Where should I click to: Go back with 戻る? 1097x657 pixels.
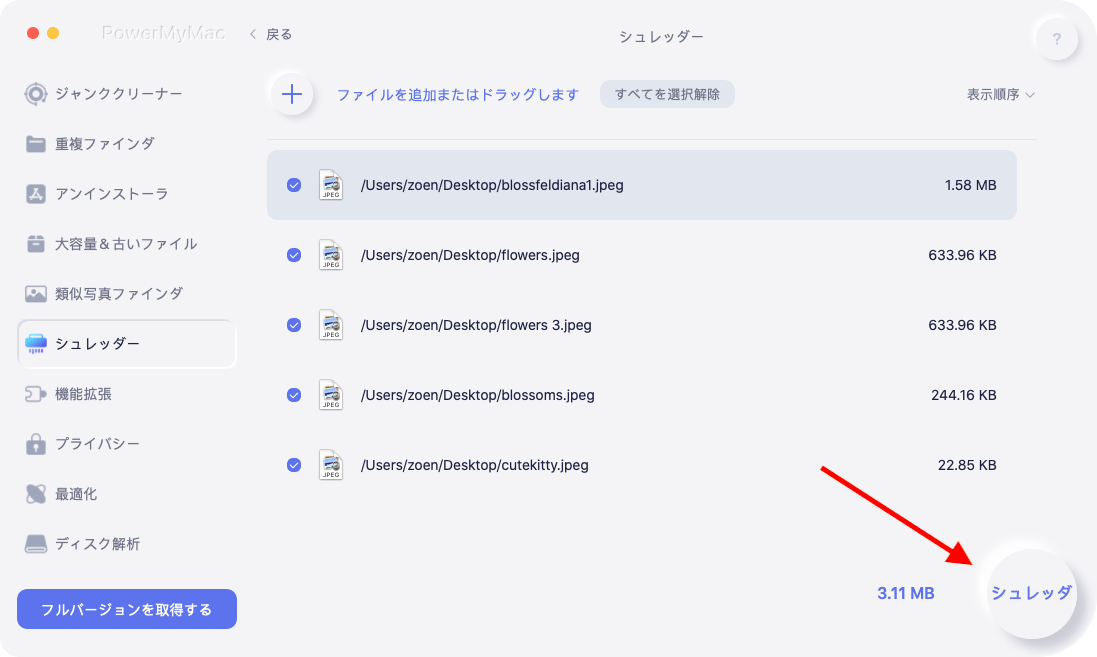click(x=278, y=34)
